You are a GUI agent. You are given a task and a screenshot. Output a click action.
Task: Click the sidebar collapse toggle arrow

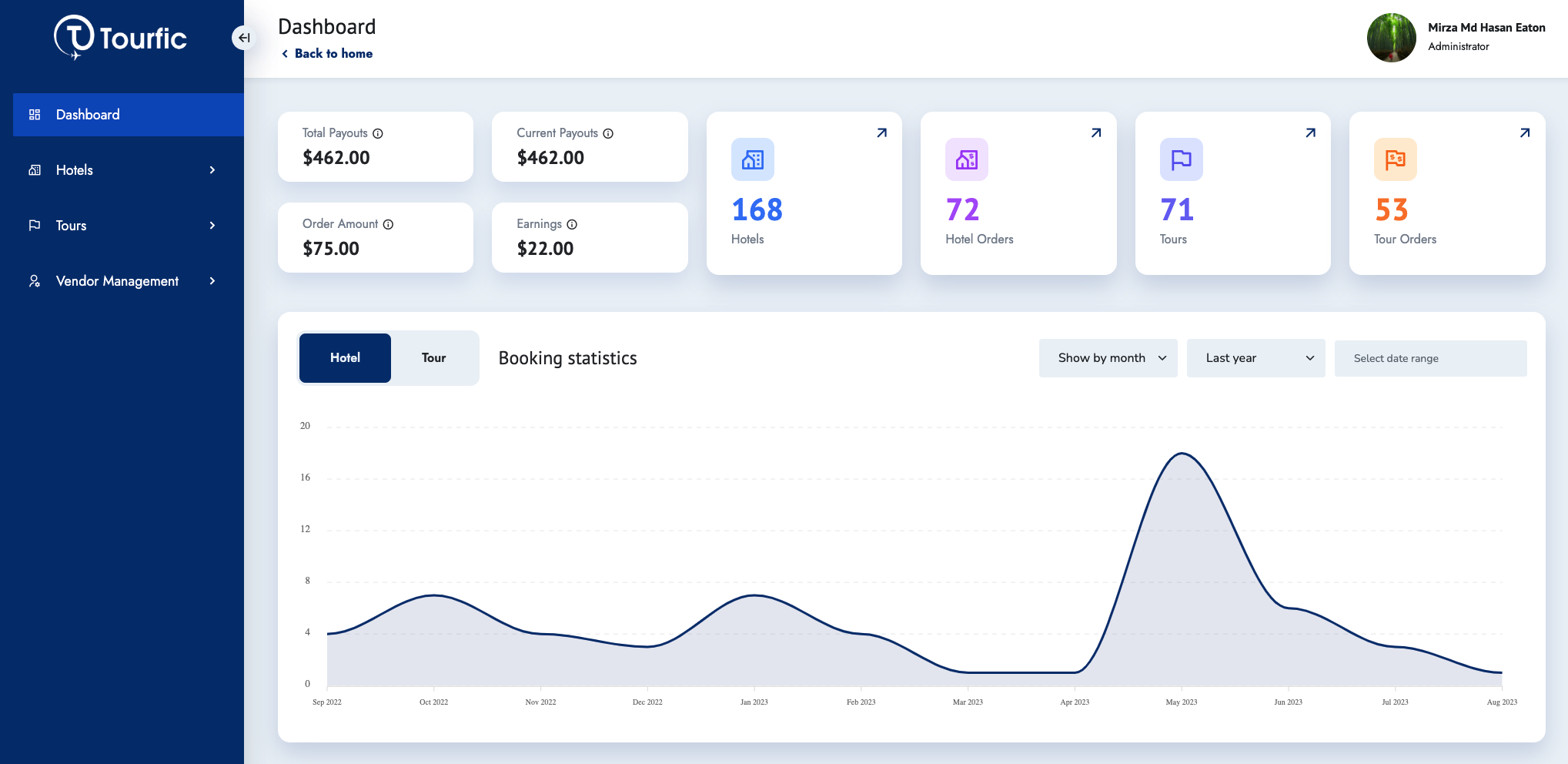click(x=244, y=37)
